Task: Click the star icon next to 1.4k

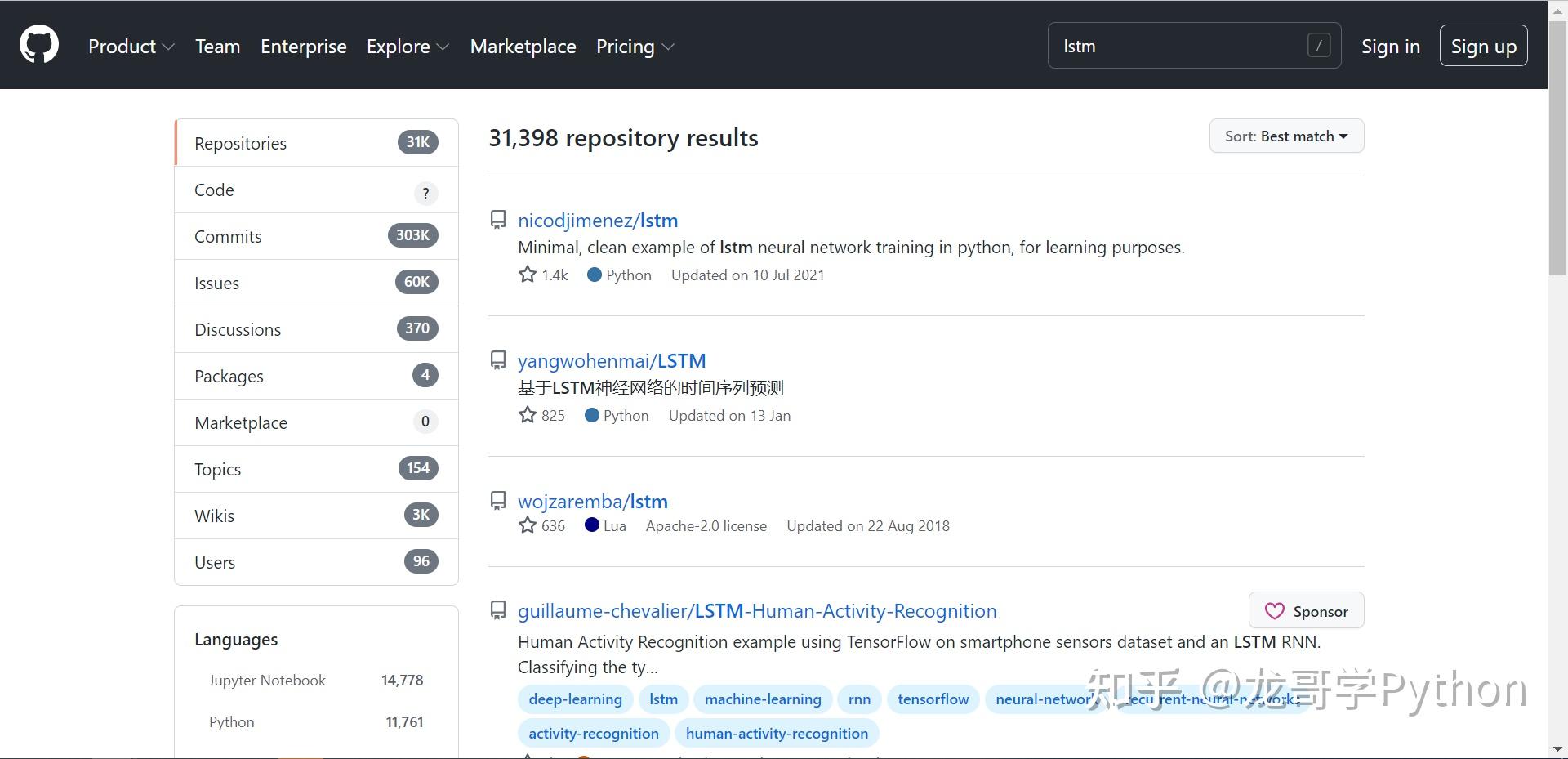Action: 526,275
